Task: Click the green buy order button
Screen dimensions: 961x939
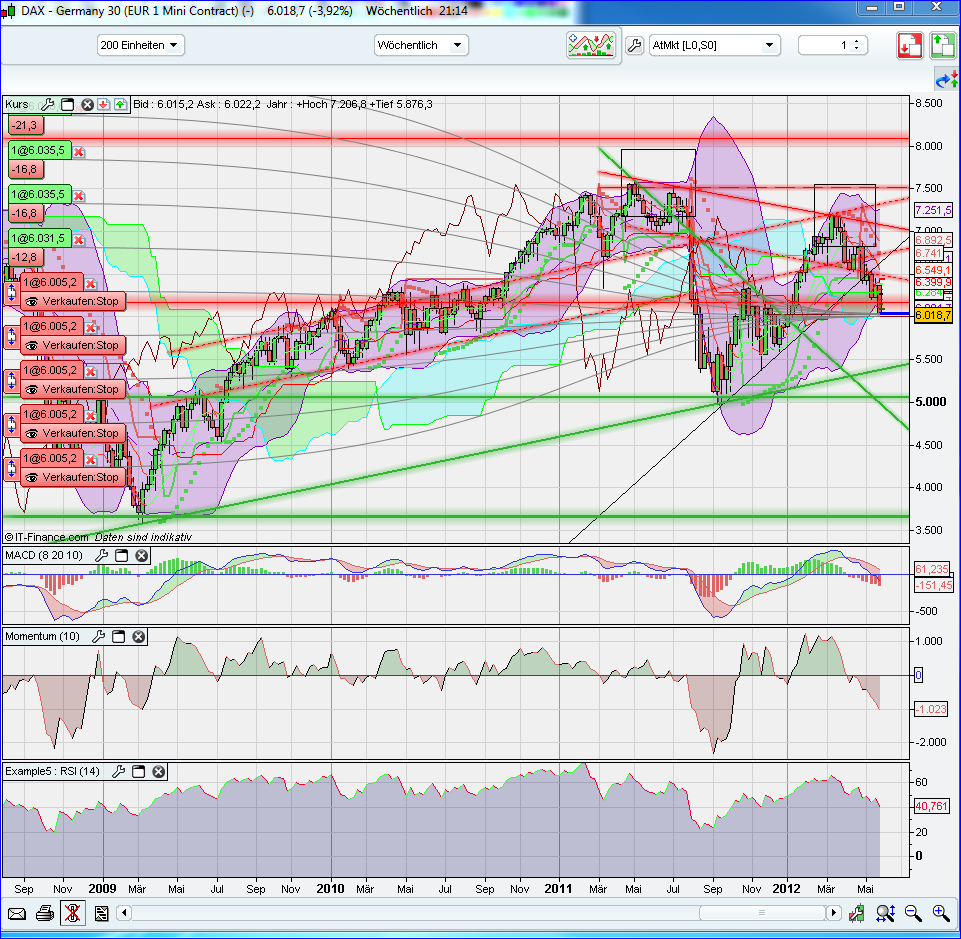Action: 942,45
